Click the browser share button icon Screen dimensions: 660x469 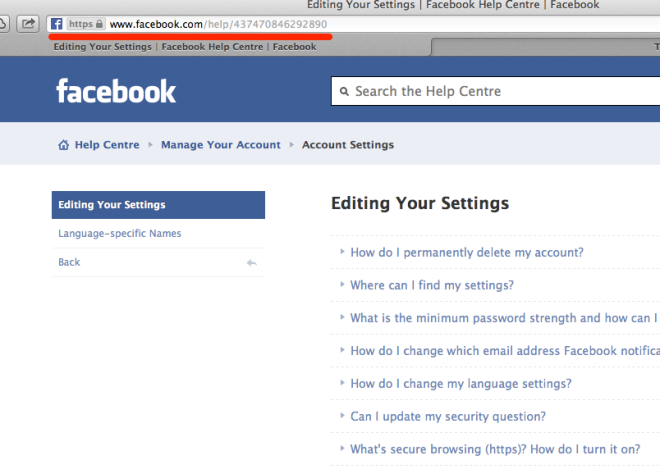[x=28, y=24]
